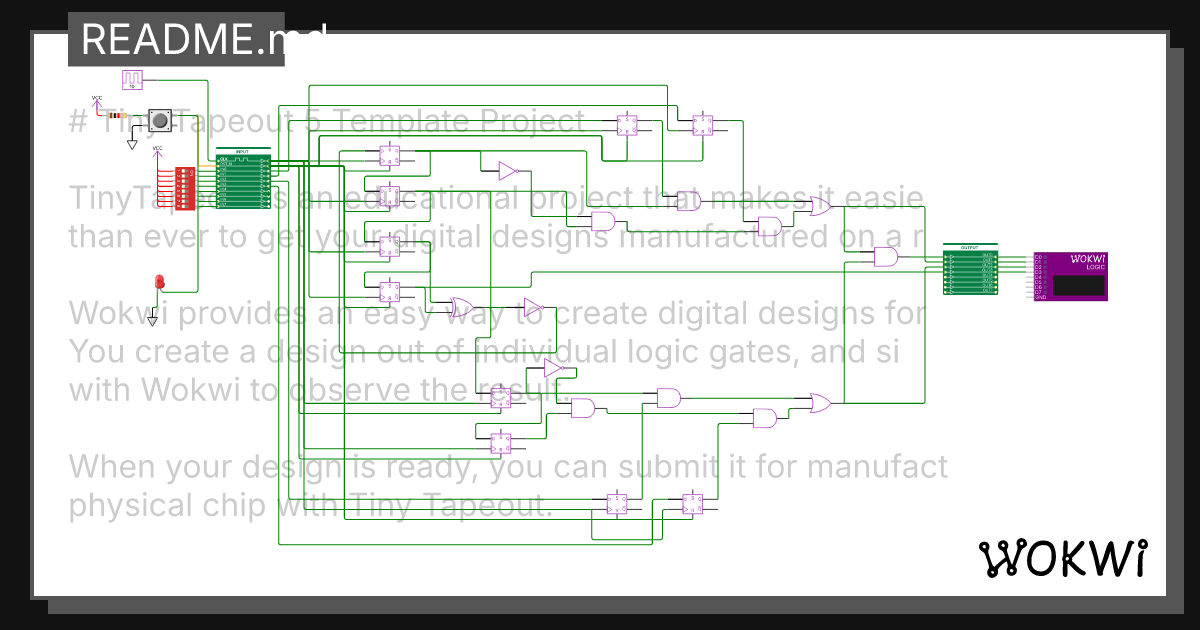Select the bottom-row flip-flop on the right

pos(693,504)
